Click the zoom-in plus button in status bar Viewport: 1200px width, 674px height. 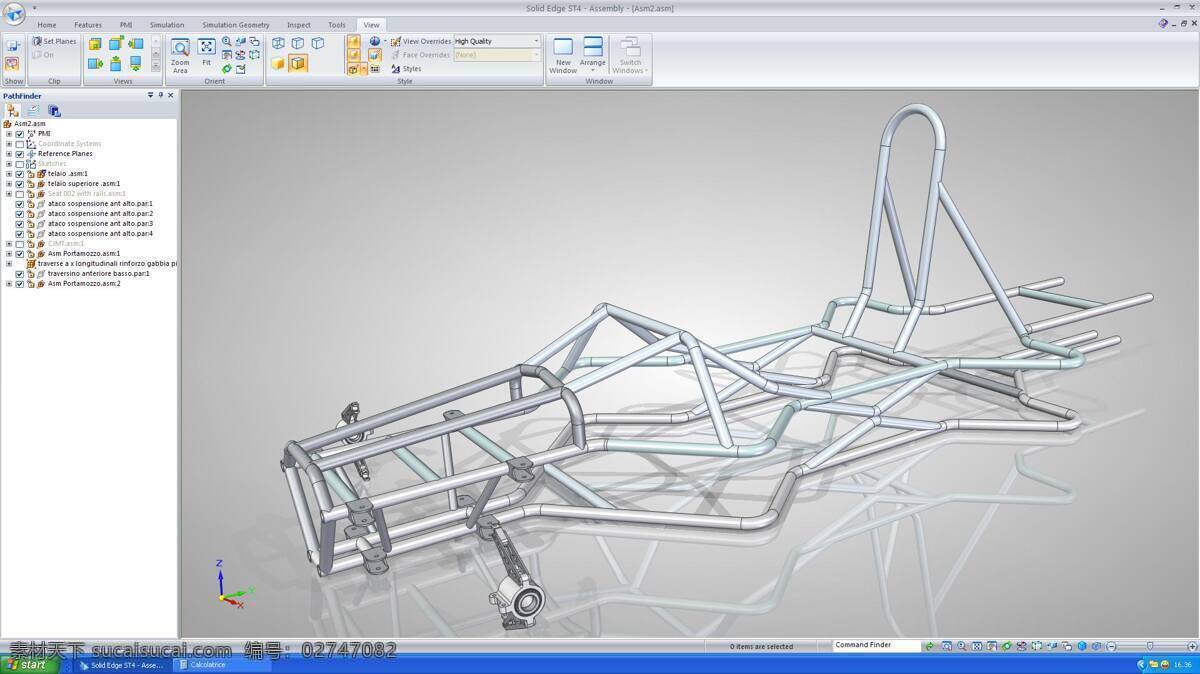click(x=1192, y=646)
